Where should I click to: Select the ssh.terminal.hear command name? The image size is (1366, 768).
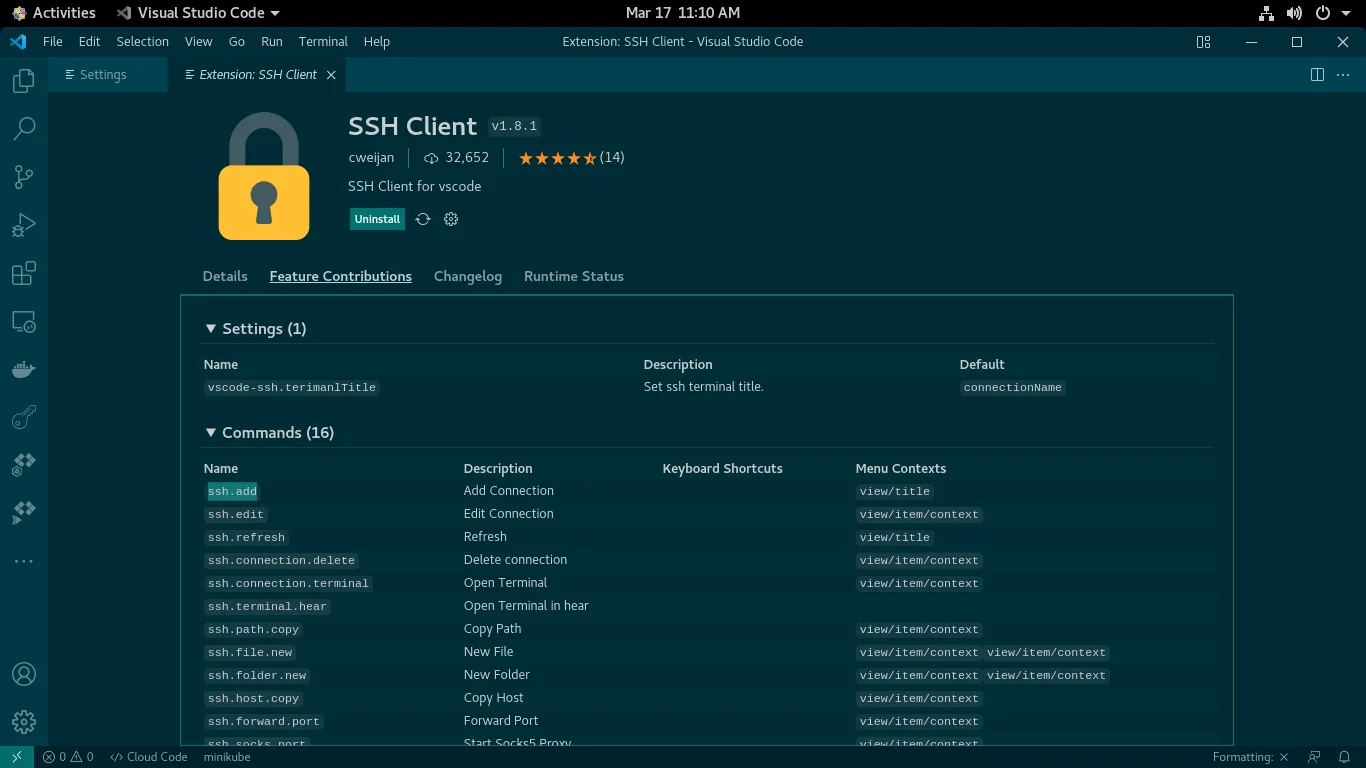[x=267, y=607]
